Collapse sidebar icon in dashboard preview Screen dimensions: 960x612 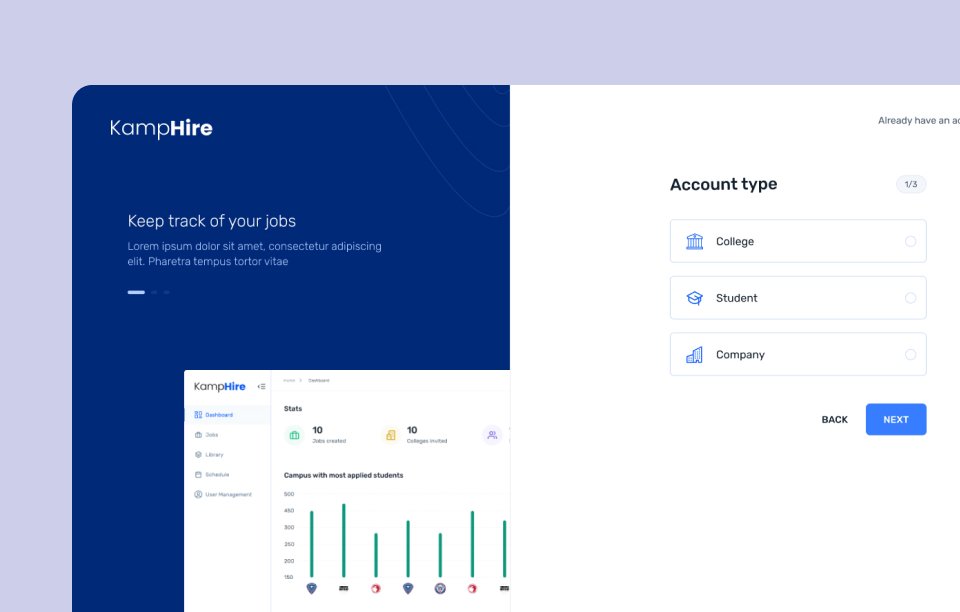point(261,386)
